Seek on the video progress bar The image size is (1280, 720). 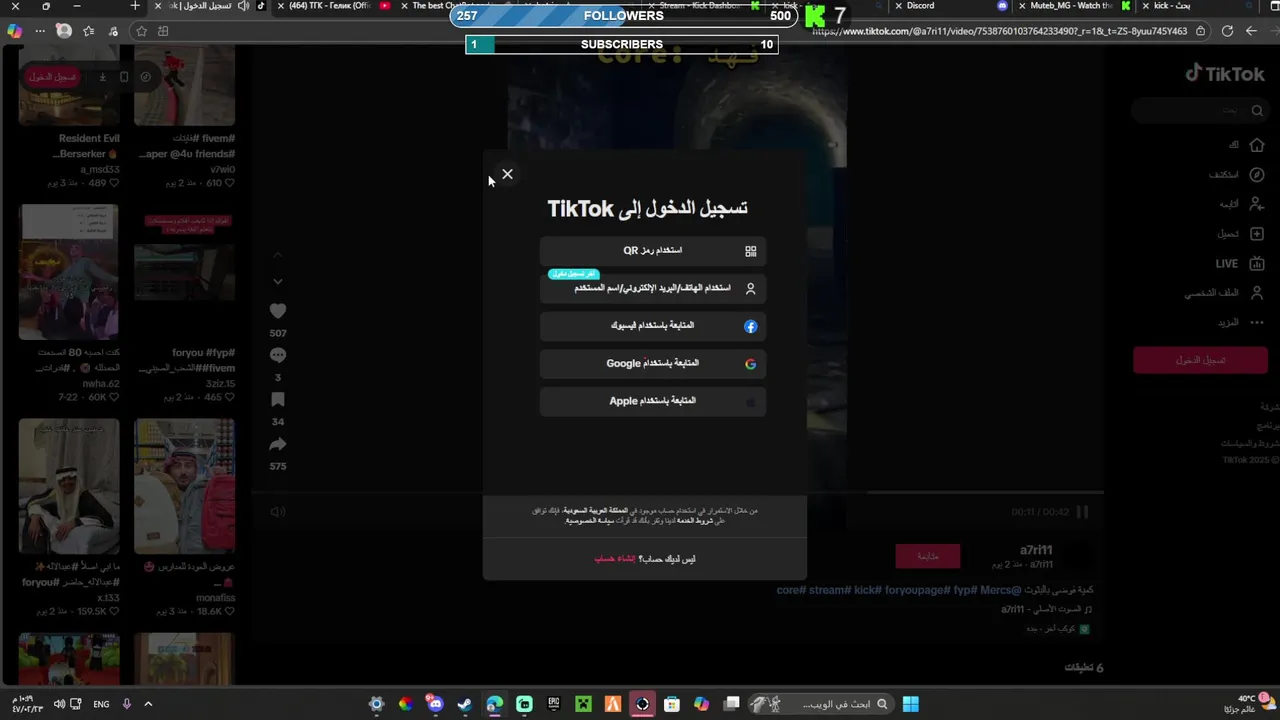pyautogui.click(x=678, y=492)
